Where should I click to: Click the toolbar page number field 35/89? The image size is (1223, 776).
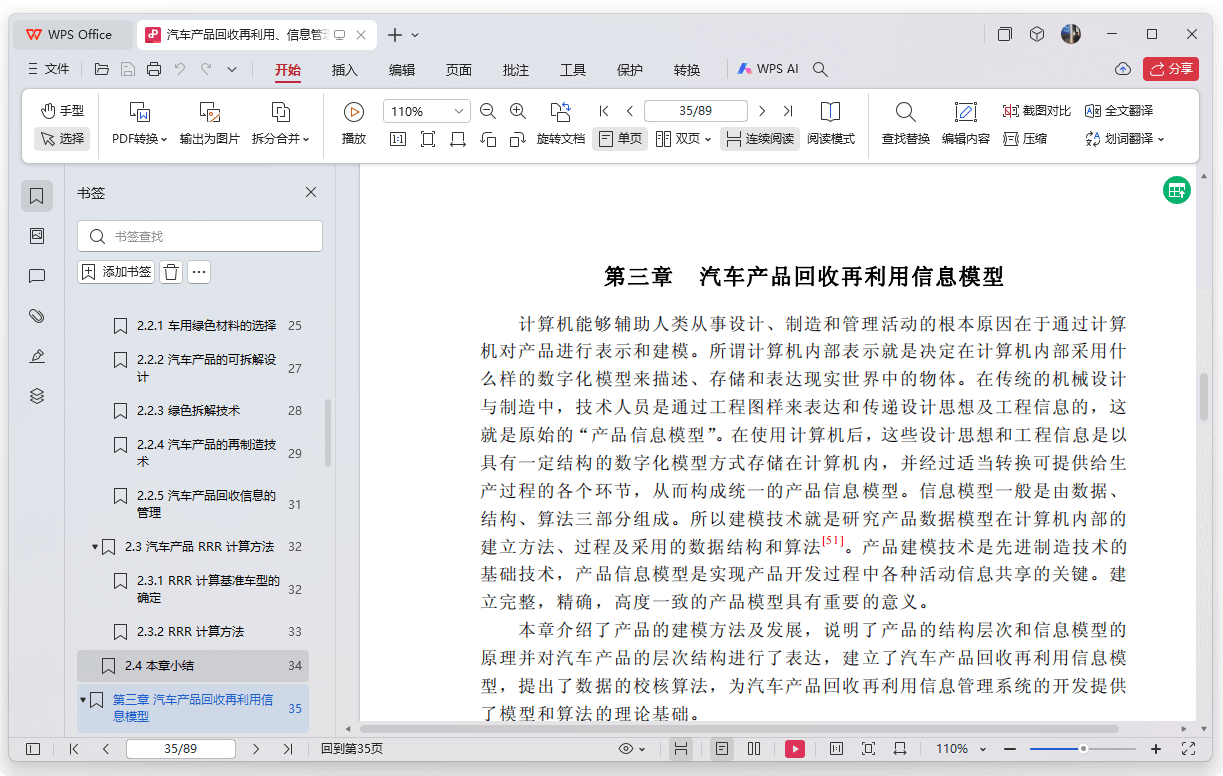tap(696, 111)
